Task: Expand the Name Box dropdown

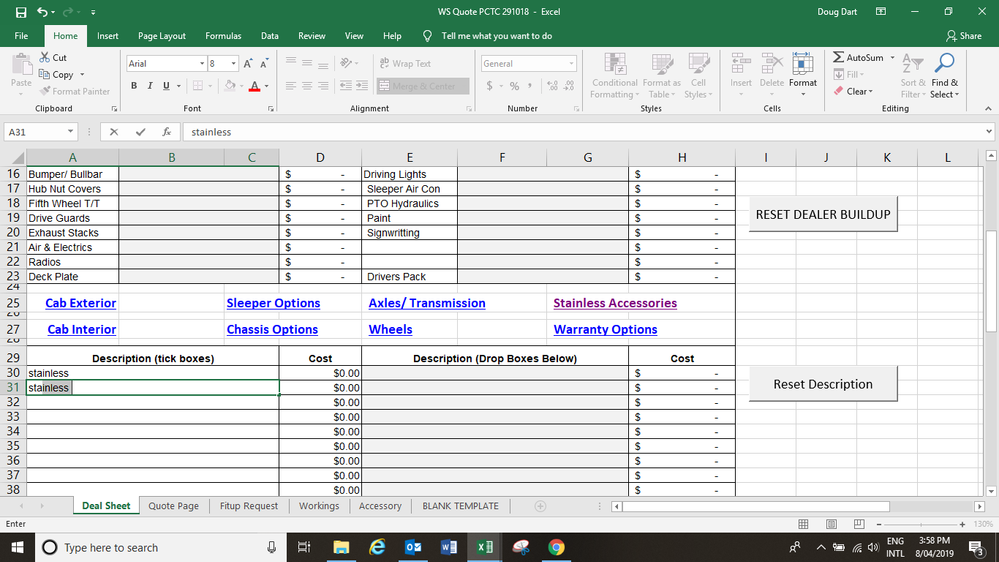Action: pyautogui.click(x=70, y=132)
